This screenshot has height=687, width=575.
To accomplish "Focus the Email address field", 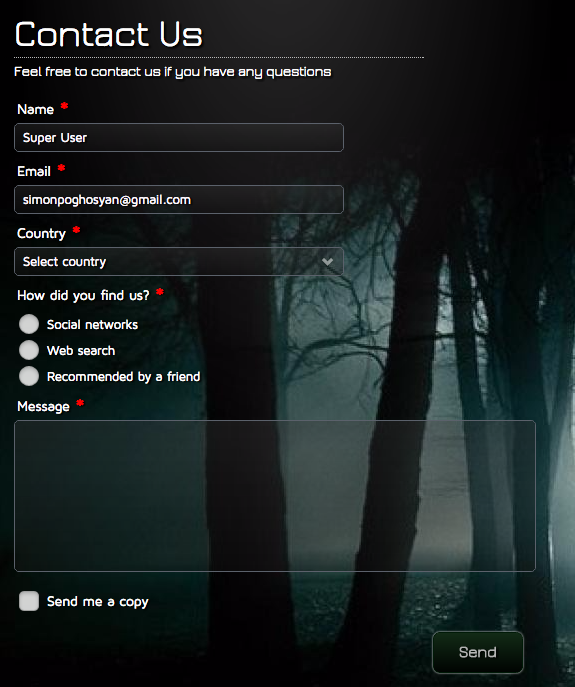I will click(179, 200).
